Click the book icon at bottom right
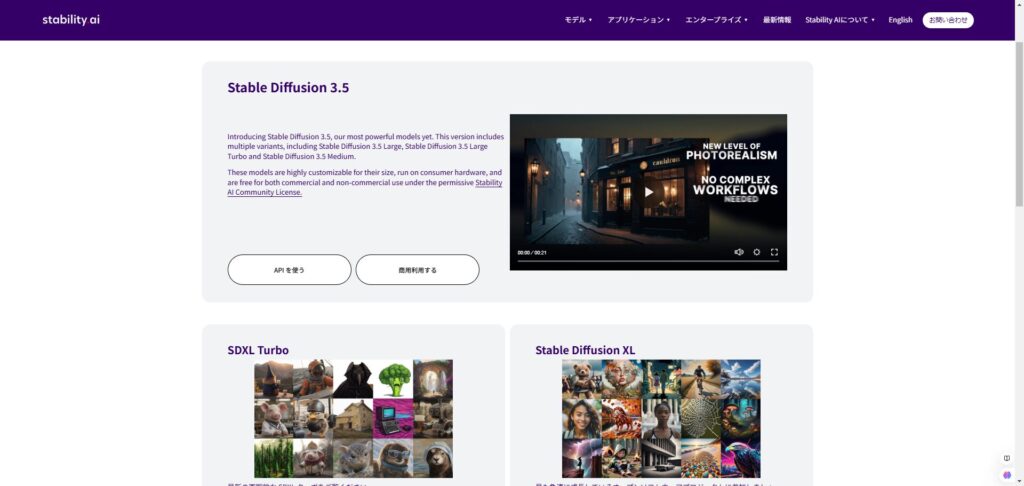 click(x=1006, y=458)
